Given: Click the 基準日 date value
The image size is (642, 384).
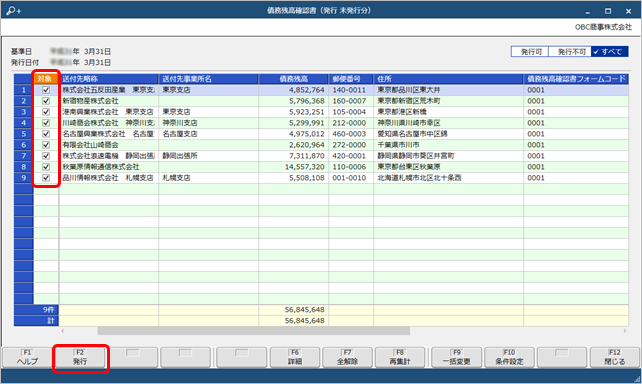Looking at the screenshot, I should (x=81, y=52).
